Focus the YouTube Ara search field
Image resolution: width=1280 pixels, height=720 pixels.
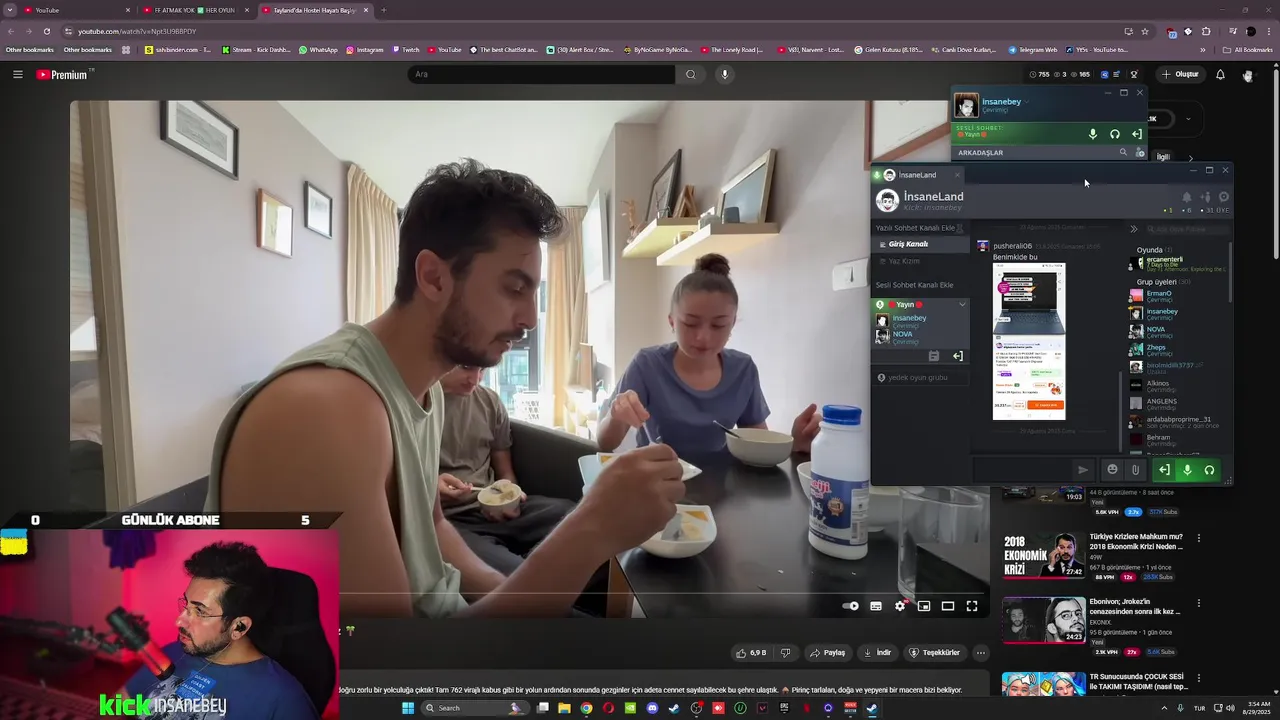(540, 74)
